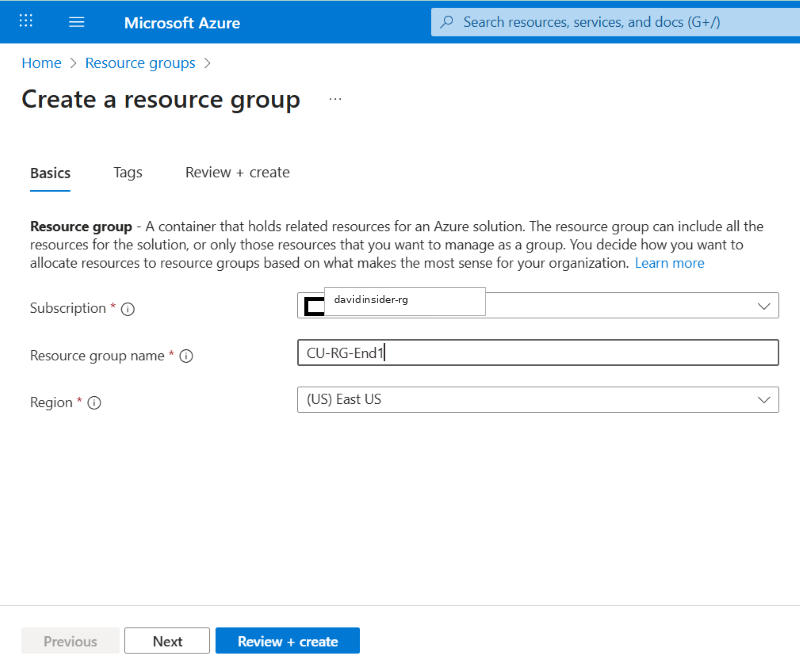Open the ellipsis menu beside page title
Viewport: 800px width, 664px height.
pyautogui.click(x=335, y=99)
